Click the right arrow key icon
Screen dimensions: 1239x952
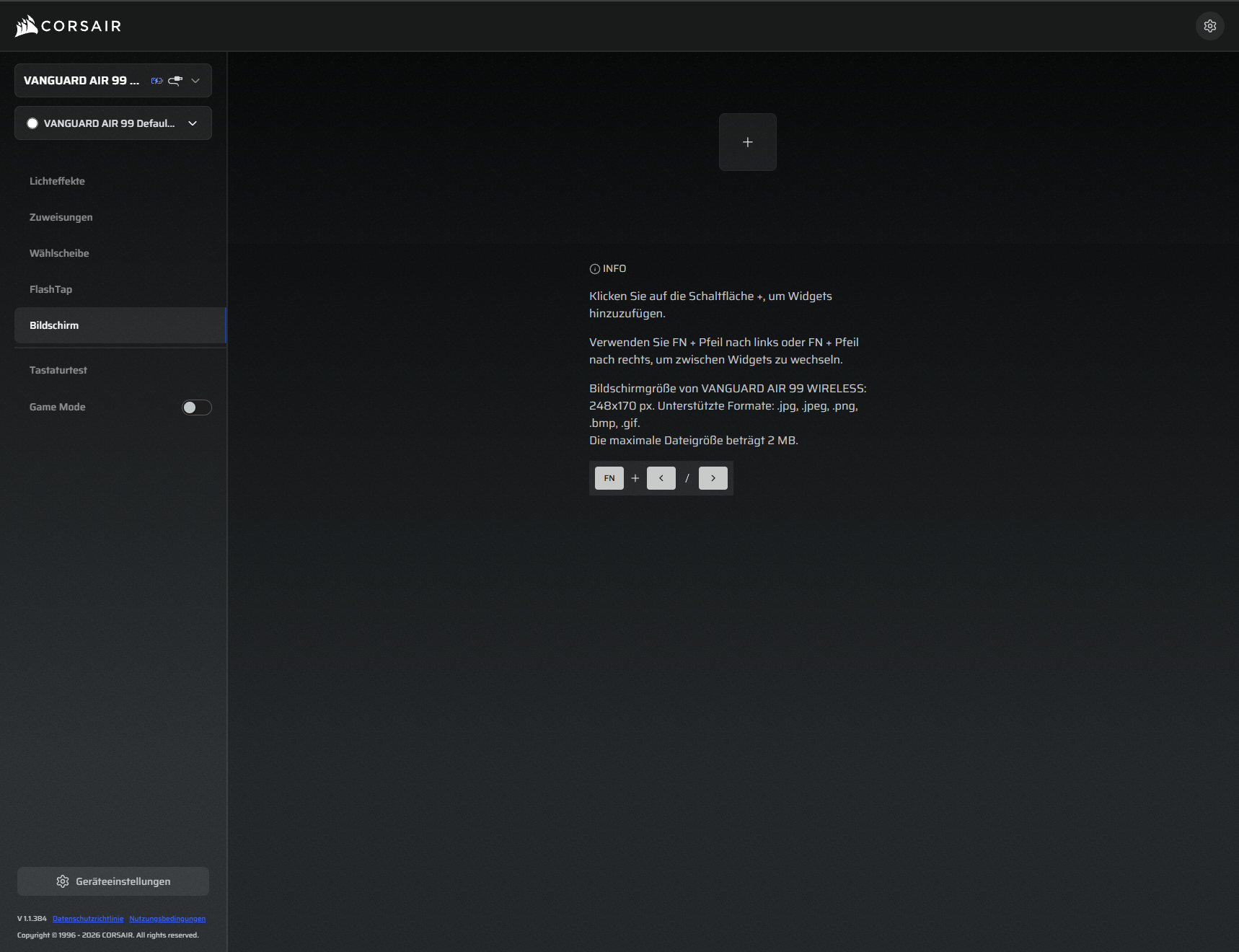[713, 478]
